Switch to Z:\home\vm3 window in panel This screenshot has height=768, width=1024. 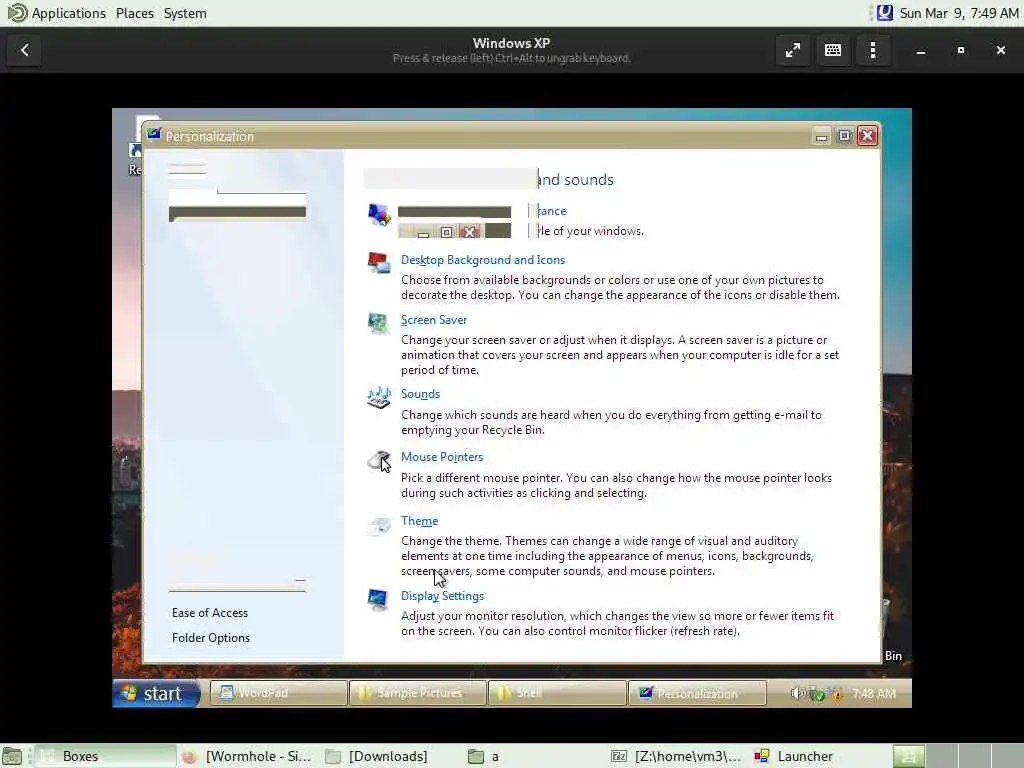pos(676,756)
